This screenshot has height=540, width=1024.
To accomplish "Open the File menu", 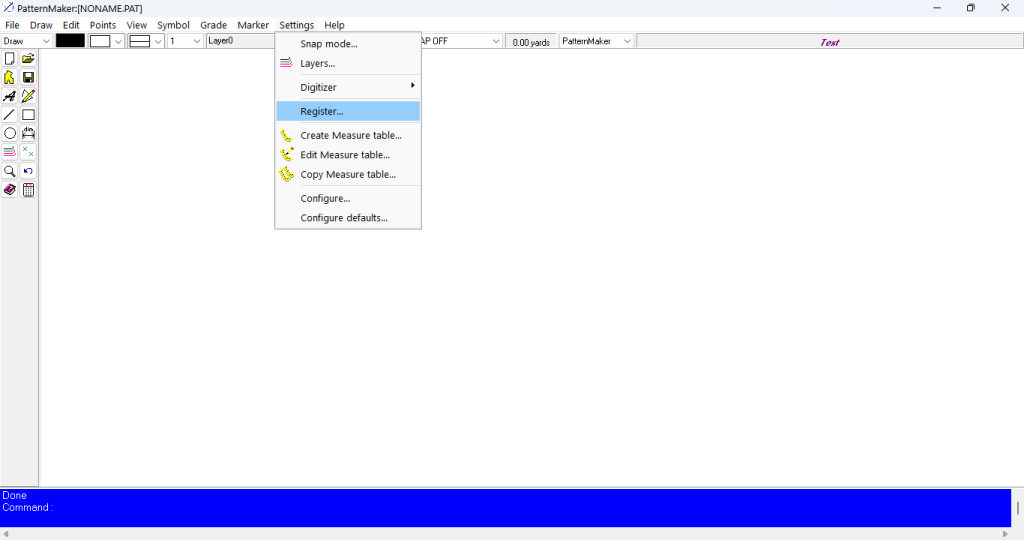I will [x=12, y=25].
